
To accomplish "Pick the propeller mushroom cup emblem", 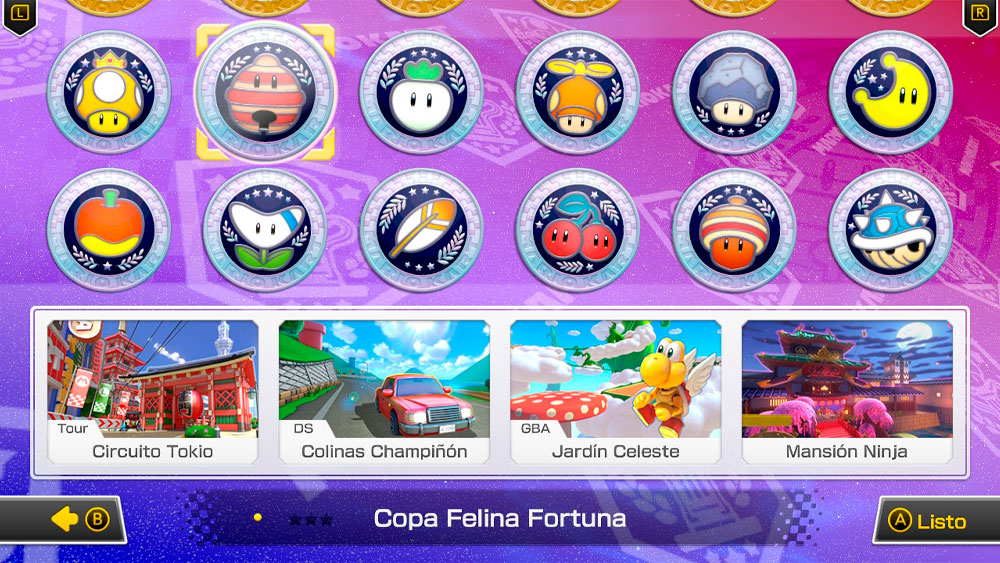I will tap(578, 92).
